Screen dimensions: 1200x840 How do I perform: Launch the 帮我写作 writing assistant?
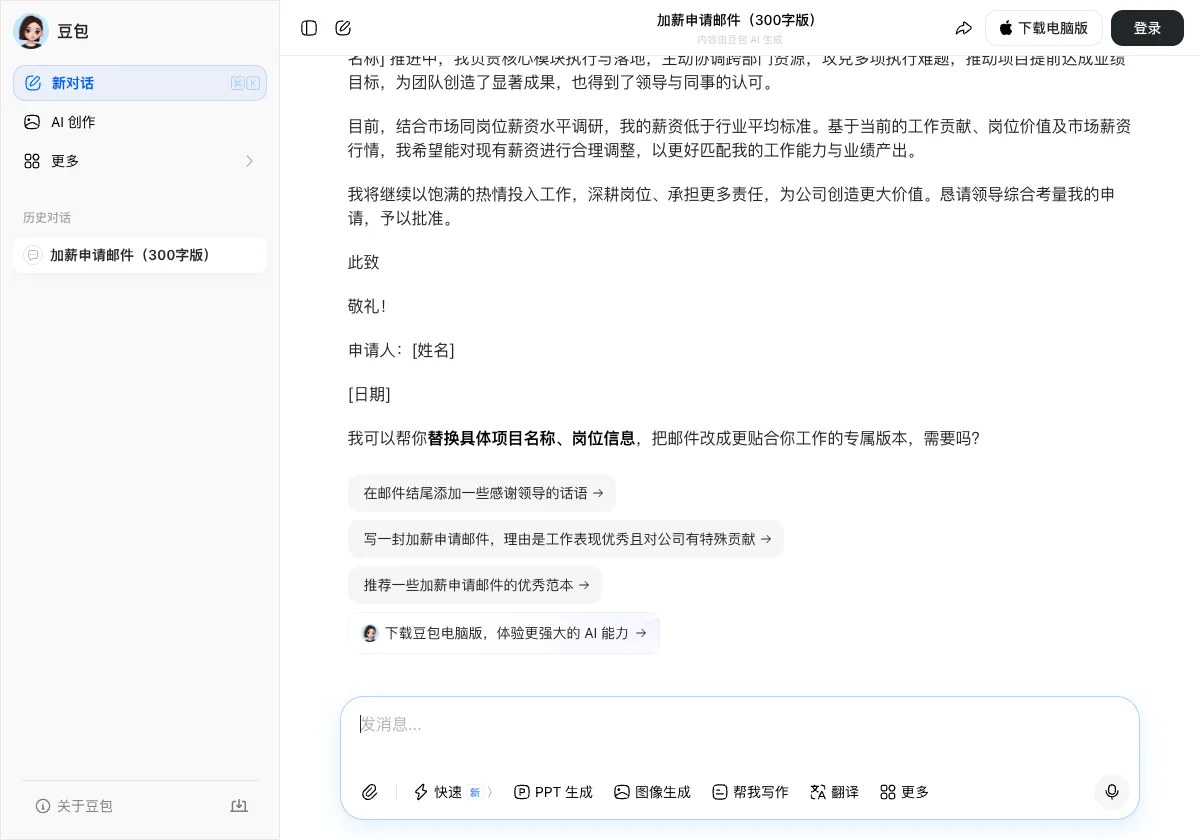750,792
